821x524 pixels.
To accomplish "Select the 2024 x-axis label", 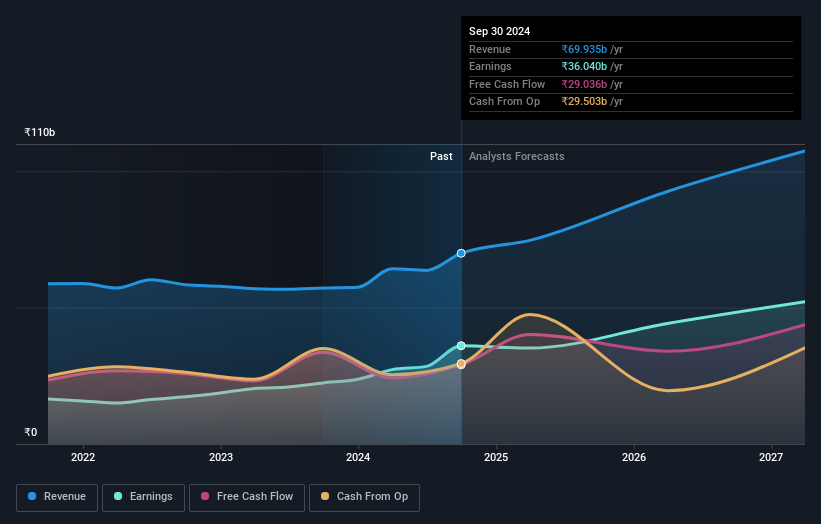I will coord(358,457).
